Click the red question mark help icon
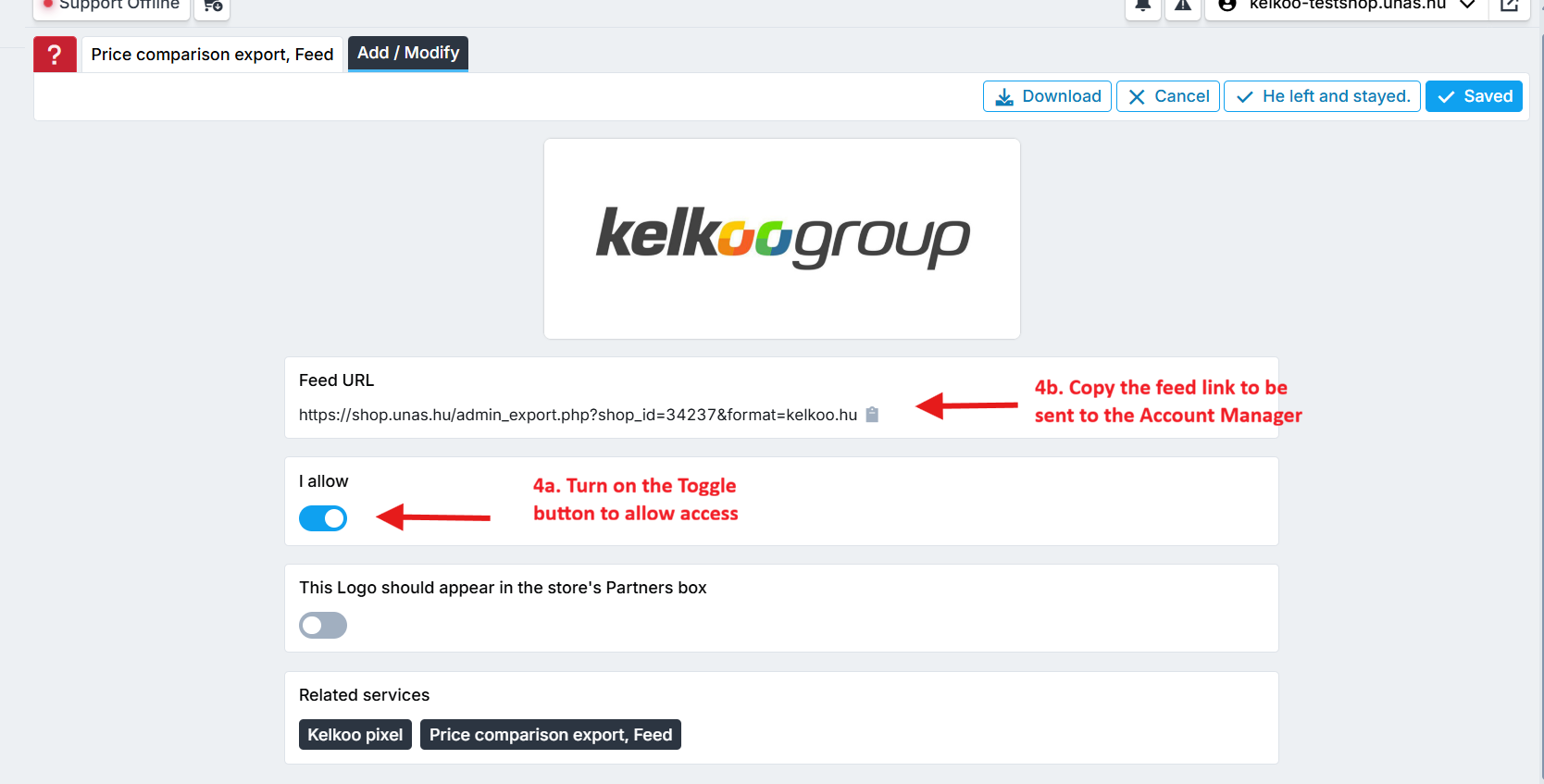The height and width of the screenshot is (784, 1544). point(55,55)
